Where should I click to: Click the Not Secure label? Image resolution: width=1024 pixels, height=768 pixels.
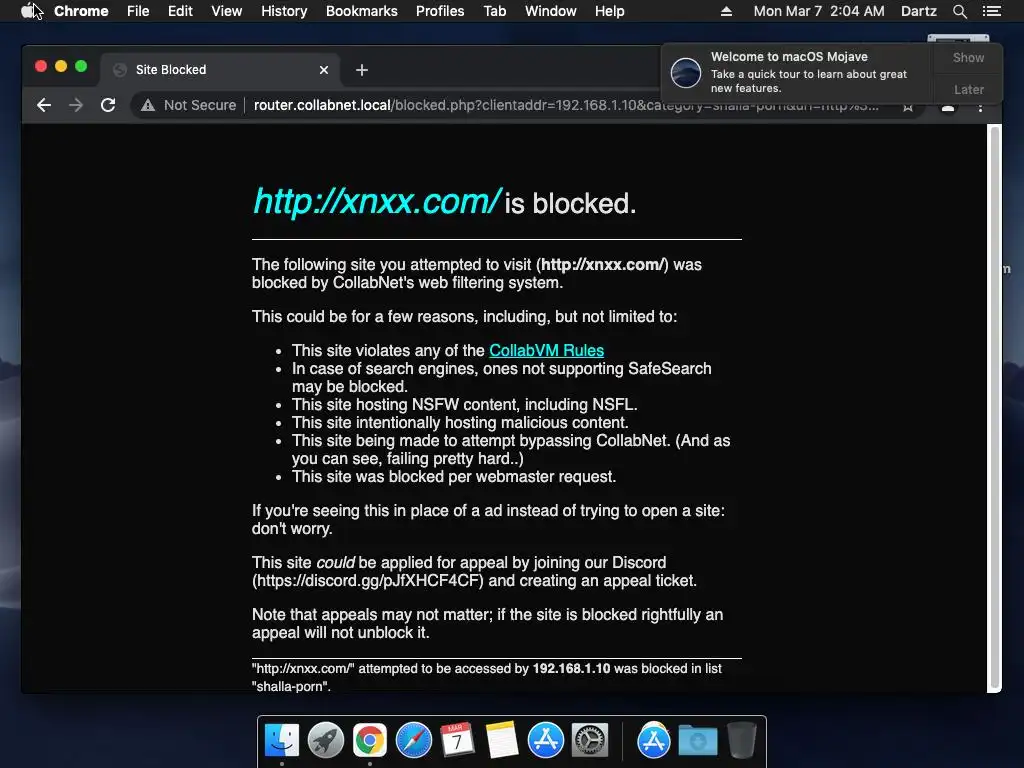[x=200, y=105]
